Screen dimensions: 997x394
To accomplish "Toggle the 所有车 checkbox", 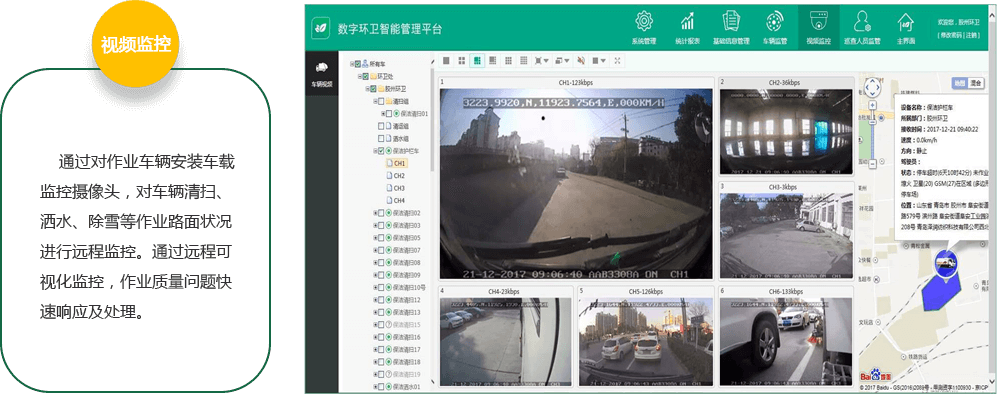I will (x=358, y=64).
